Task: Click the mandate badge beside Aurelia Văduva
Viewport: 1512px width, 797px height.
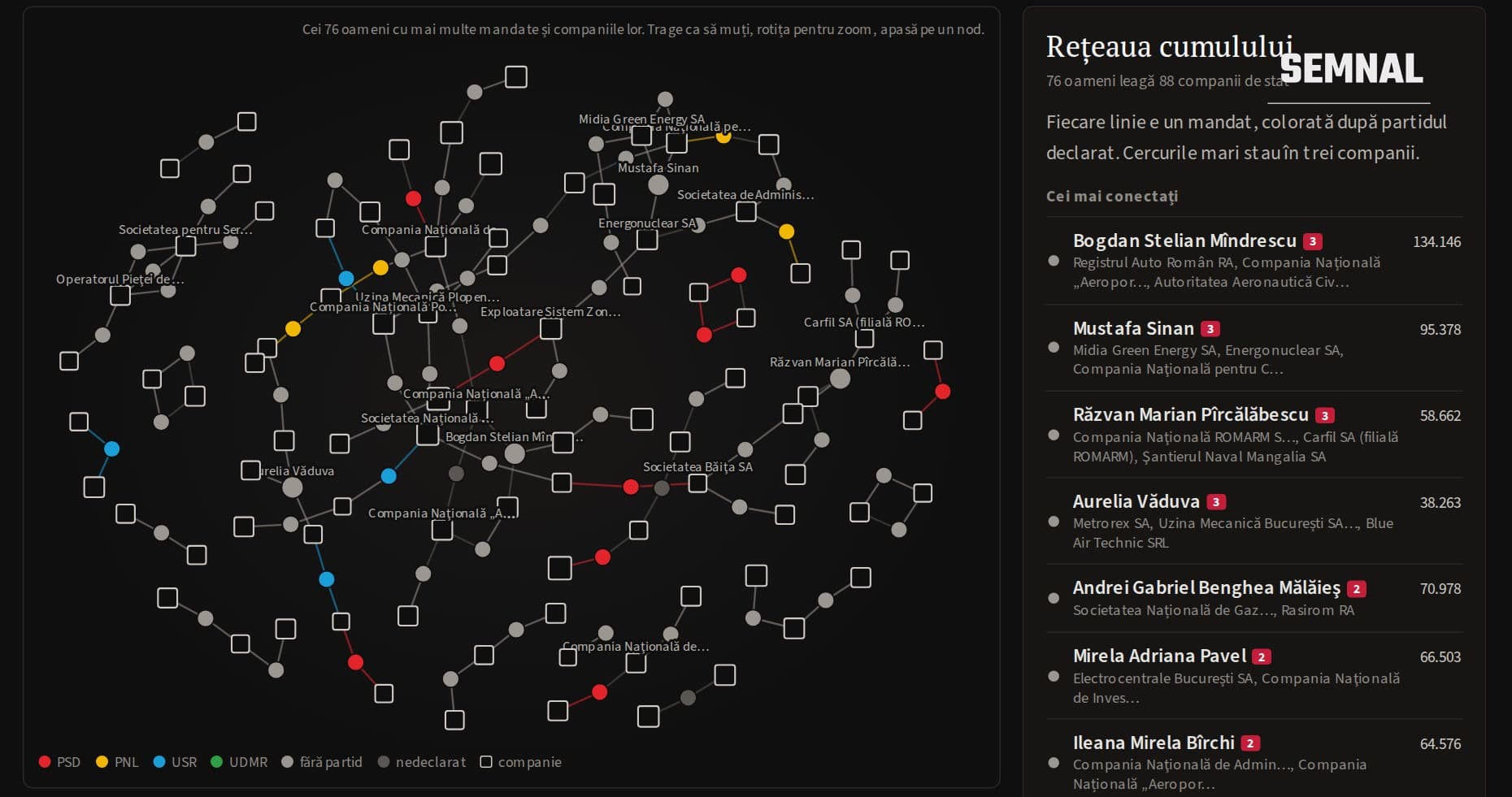Action: pos(1216,502)
